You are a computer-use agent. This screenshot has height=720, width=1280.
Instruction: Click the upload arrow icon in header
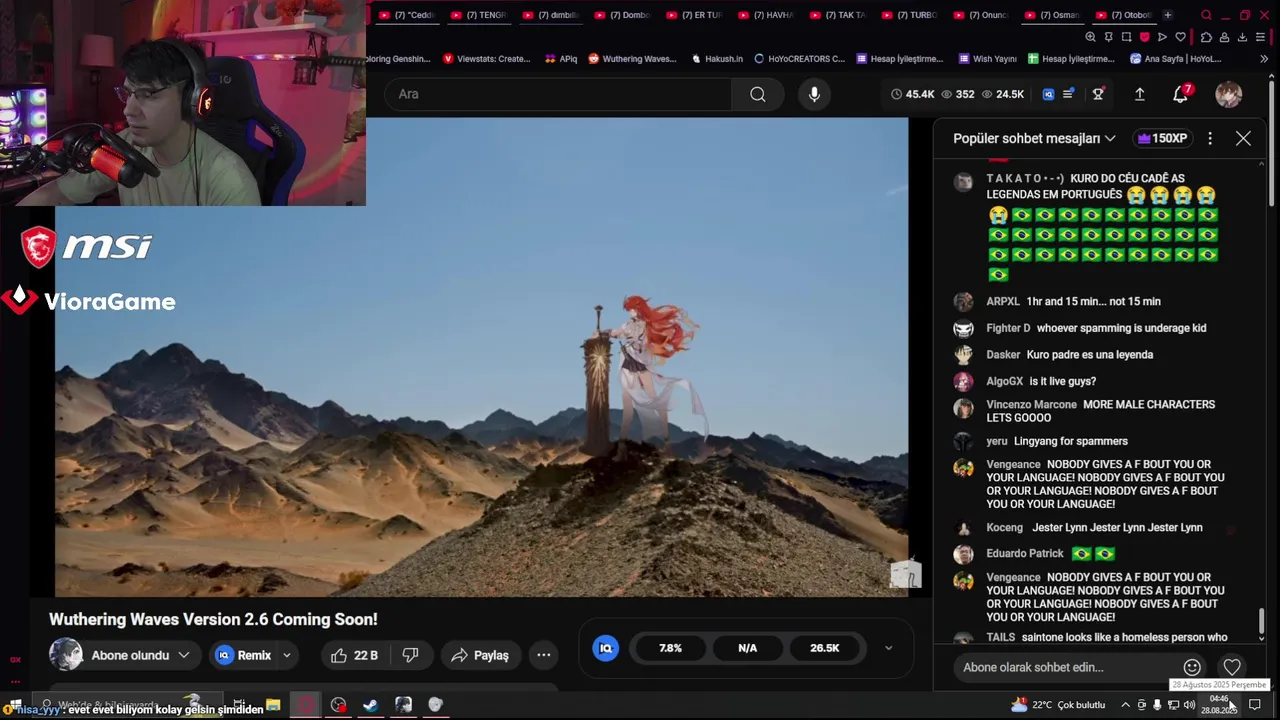pos(1139,94)
